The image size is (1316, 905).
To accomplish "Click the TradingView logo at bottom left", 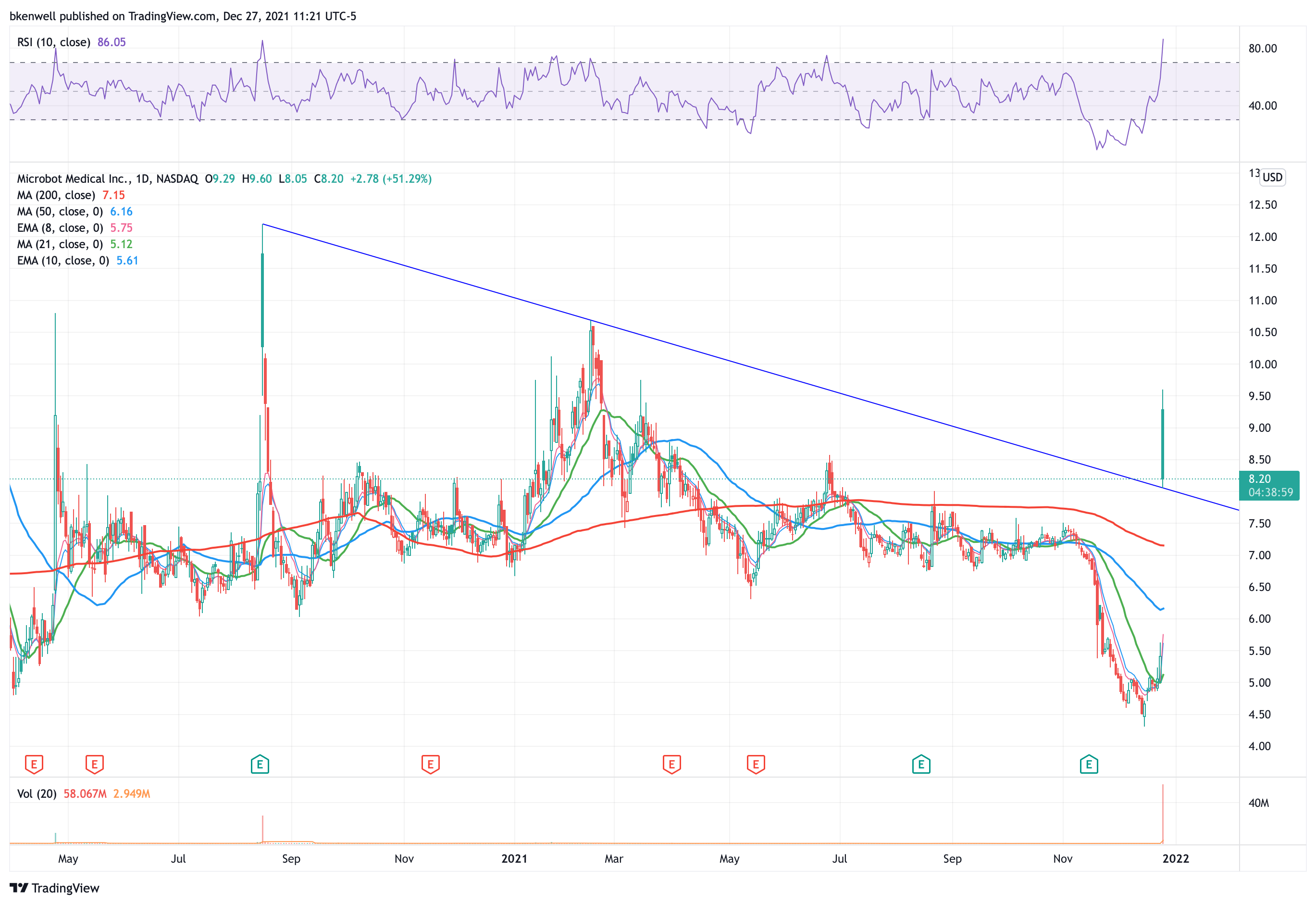I will [54, 887].
